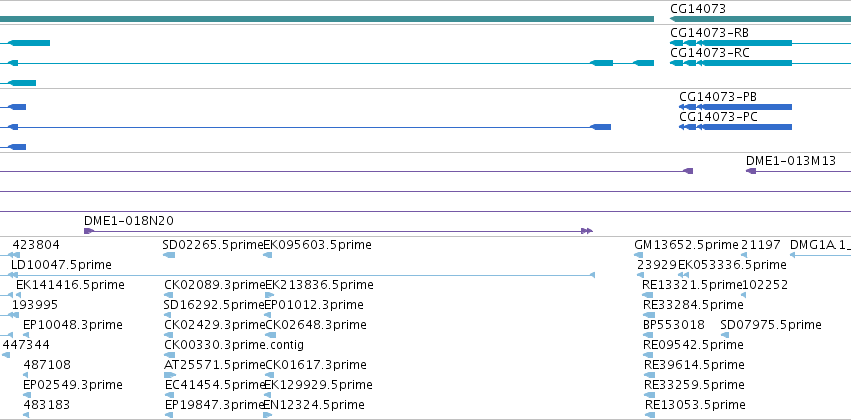
Task: Click the BP553018 EST label
Action: click(674, 325)
